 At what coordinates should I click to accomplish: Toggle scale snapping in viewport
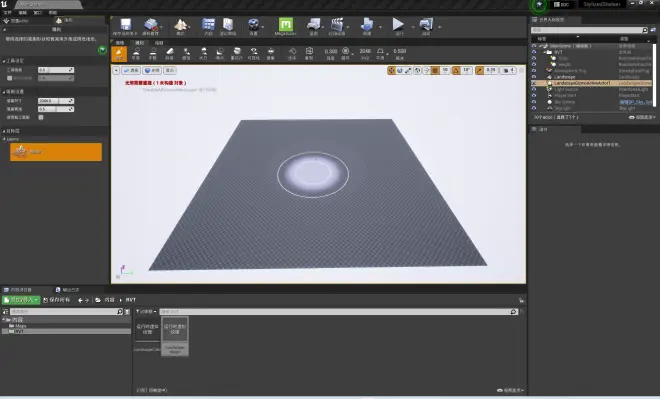click(x=479, y=70)
